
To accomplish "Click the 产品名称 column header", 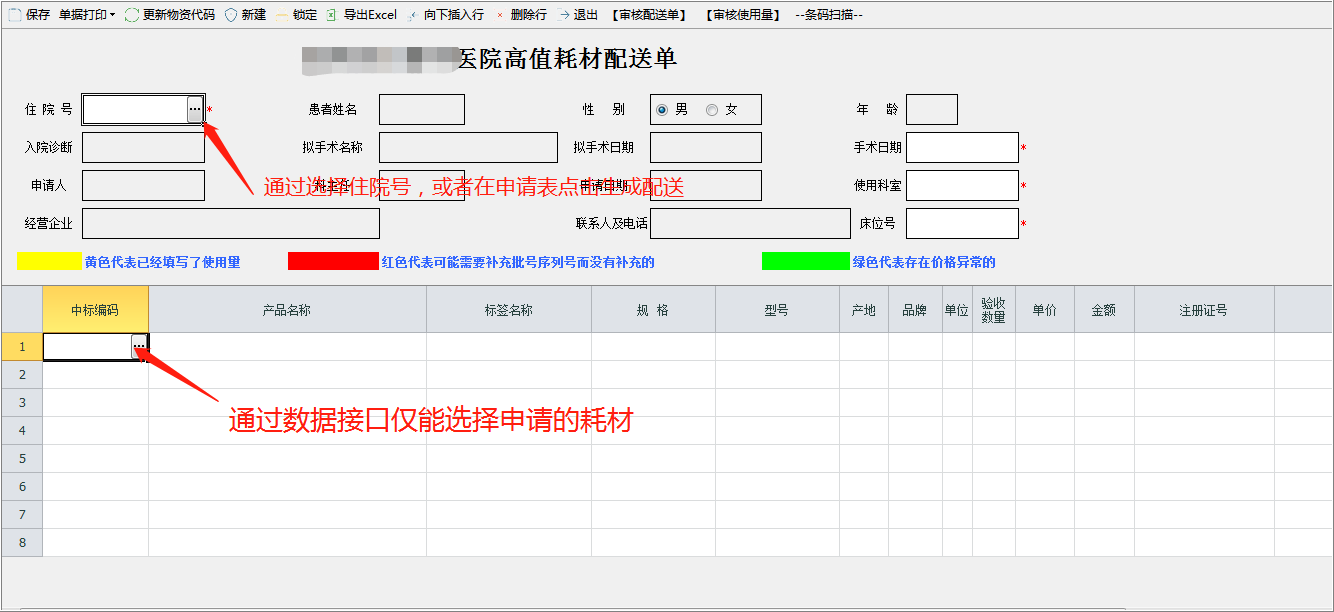I will click(287, 310).
